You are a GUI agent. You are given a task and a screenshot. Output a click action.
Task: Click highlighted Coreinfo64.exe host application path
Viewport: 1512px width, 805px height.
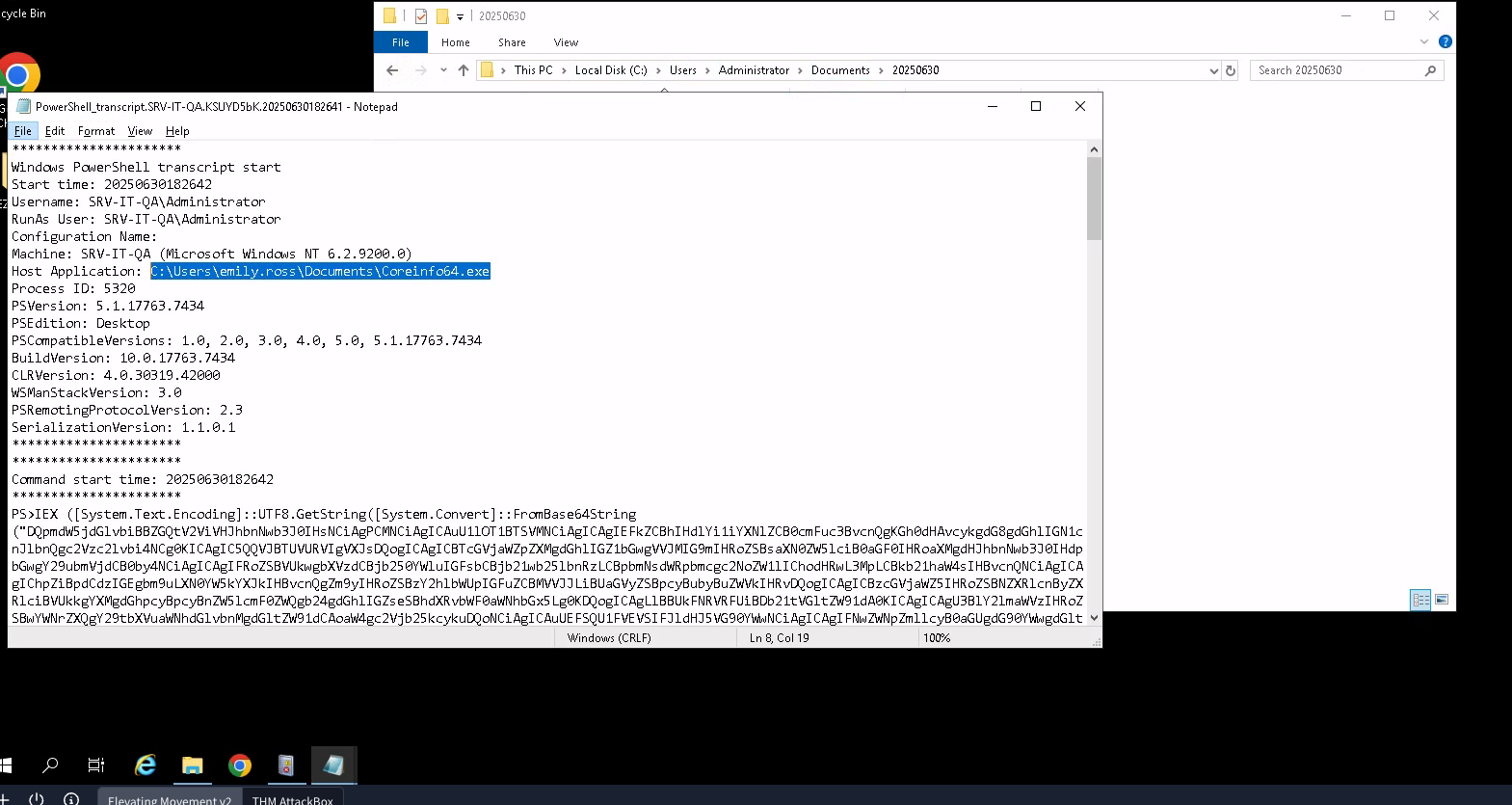pyautogui.click(x=320, y=271)
